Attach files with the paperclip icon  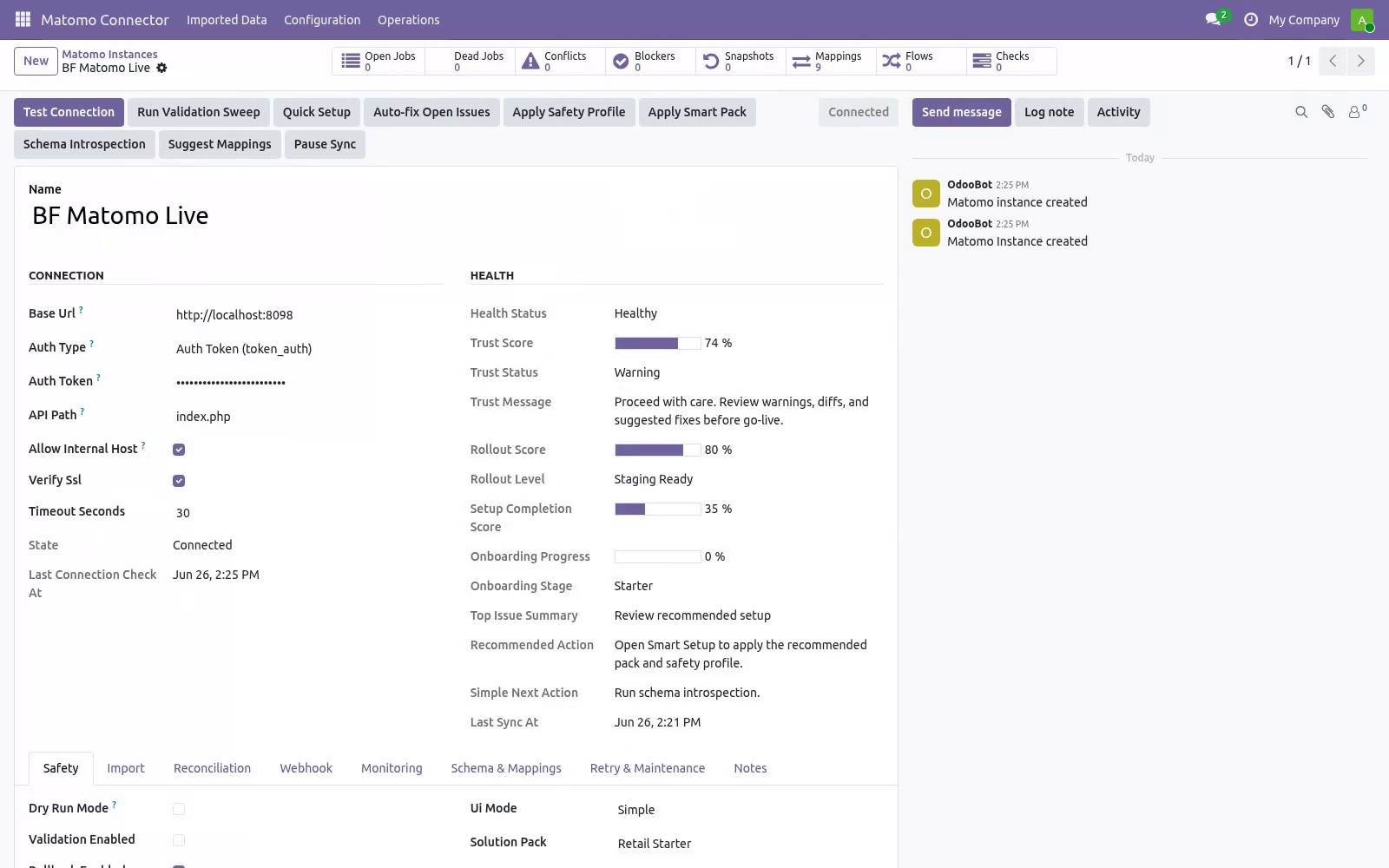pyautogui.click(x=1328, y=112)
